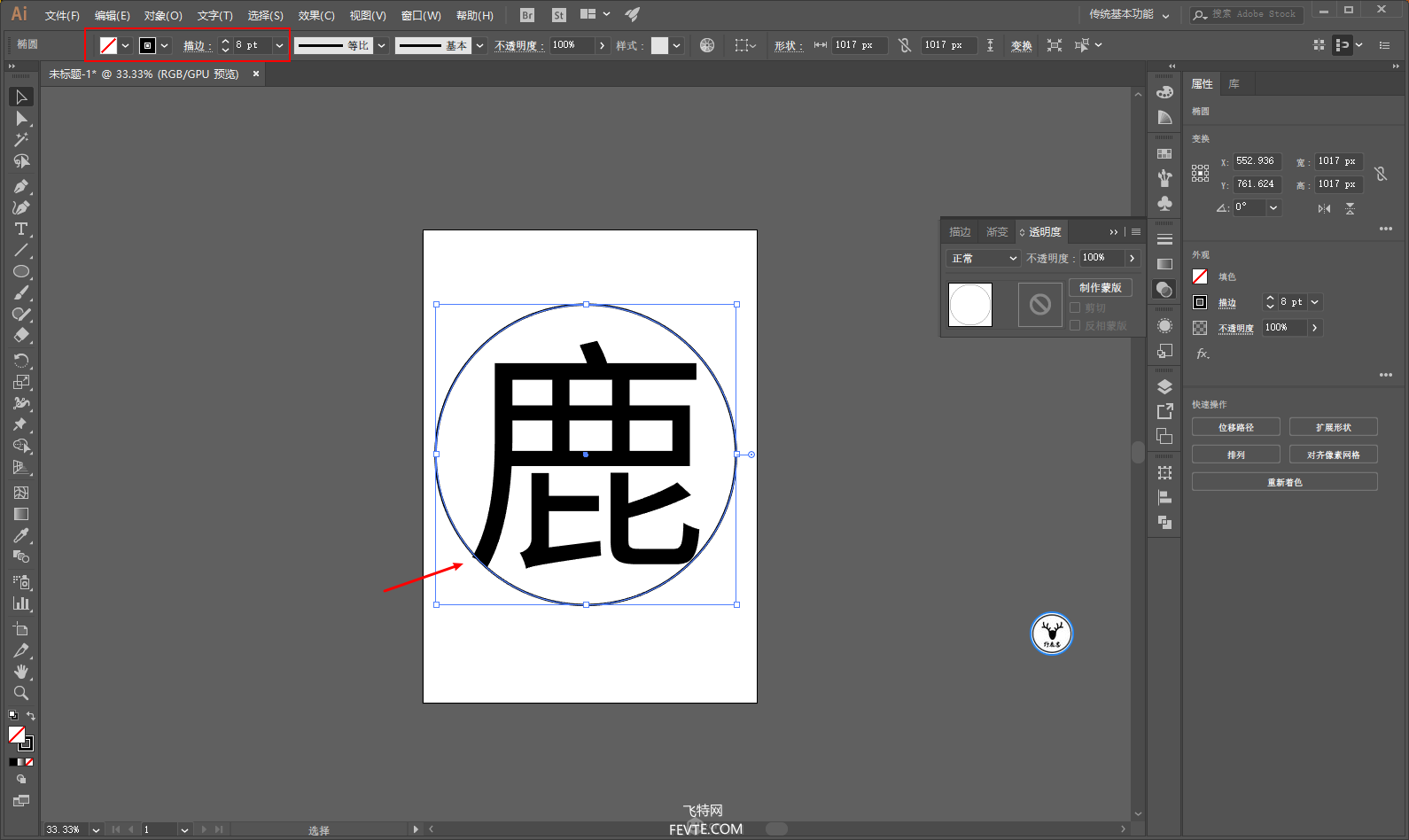Enable the clip checkbox in Transparency panel

[1075, 307]
